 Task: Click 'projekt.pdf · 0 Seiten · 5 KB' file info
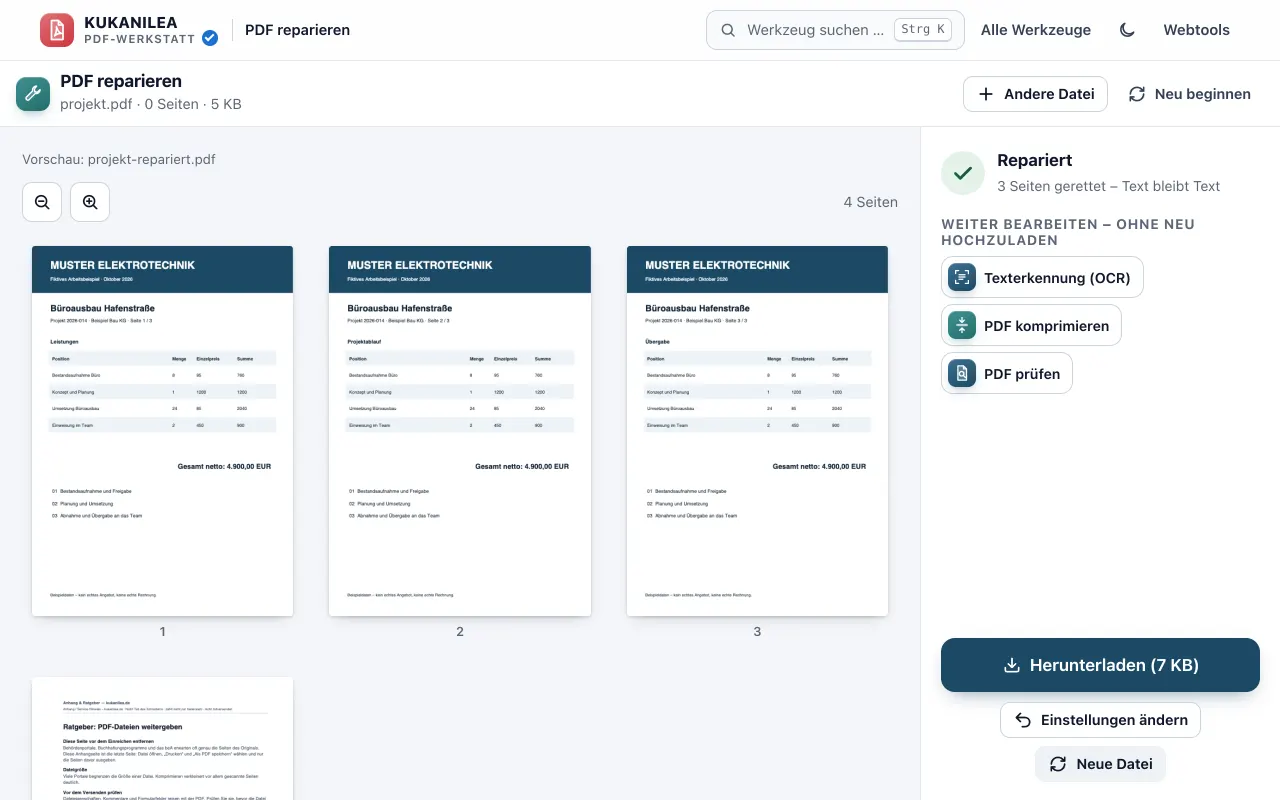(151, 104)
